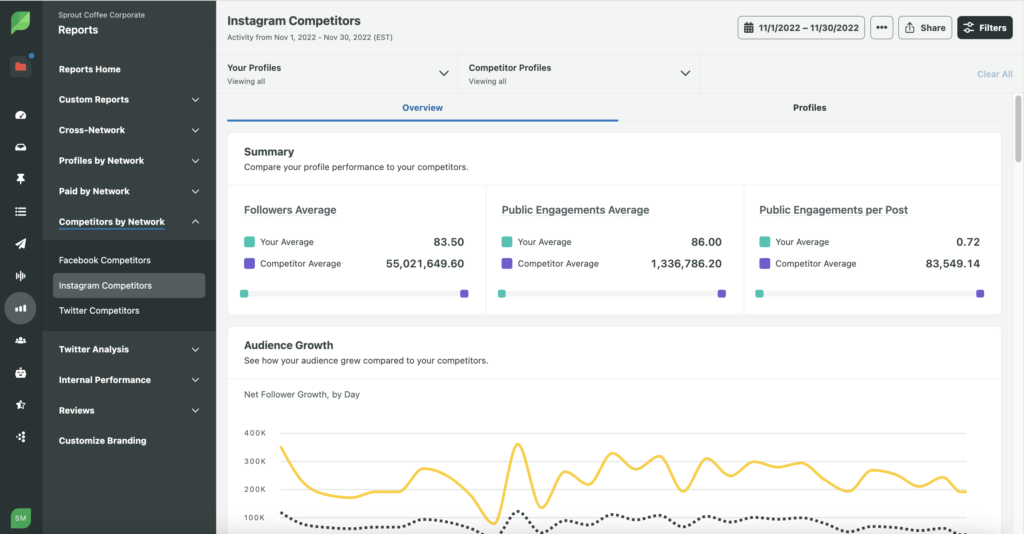Open the red folder icon in sidebar
Viewport: 1024px width, 534px height.
[20, 67]
